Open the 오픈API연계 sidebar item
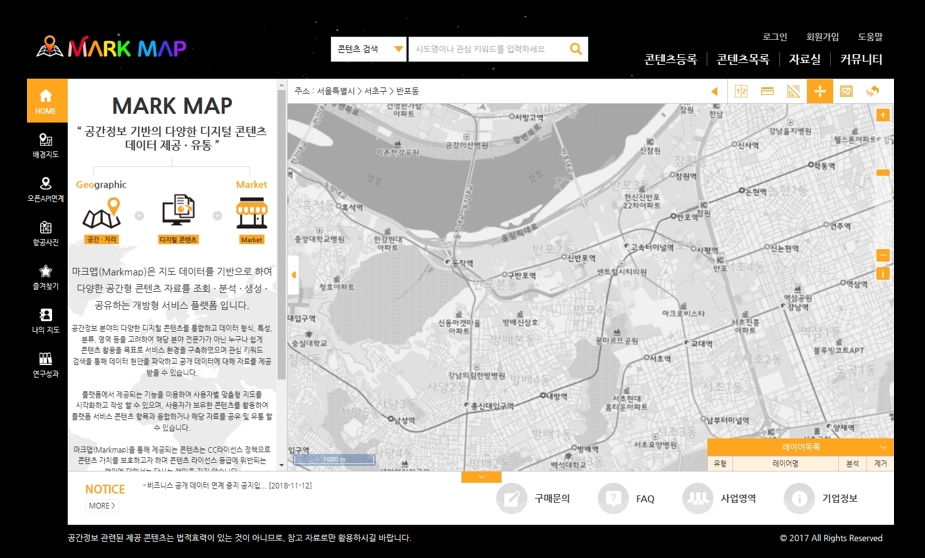This screenshot has width=925, height=558. click(x=45, y=189)
